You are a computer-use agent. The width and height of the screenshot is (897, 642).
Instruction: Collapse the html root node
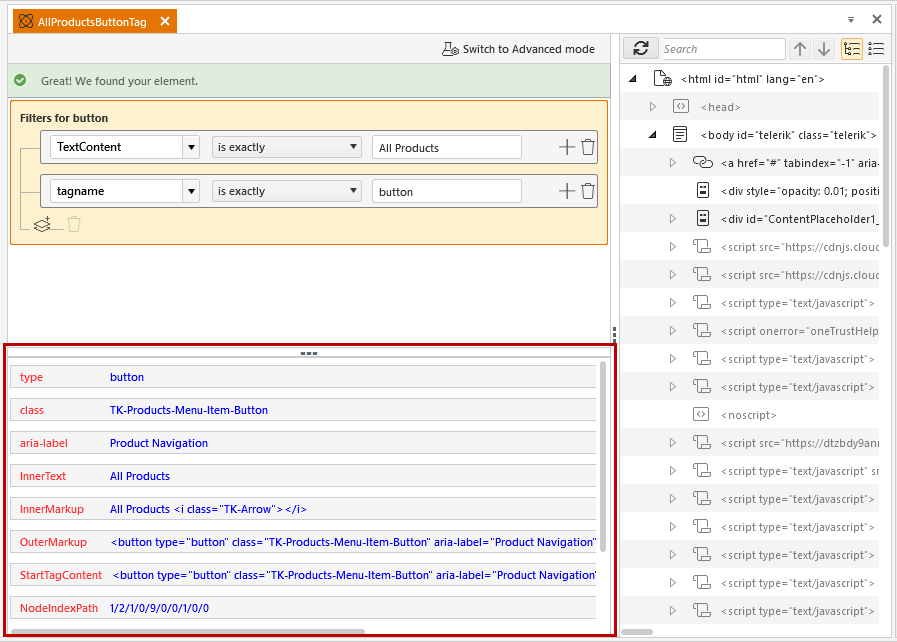pos(633,79)
